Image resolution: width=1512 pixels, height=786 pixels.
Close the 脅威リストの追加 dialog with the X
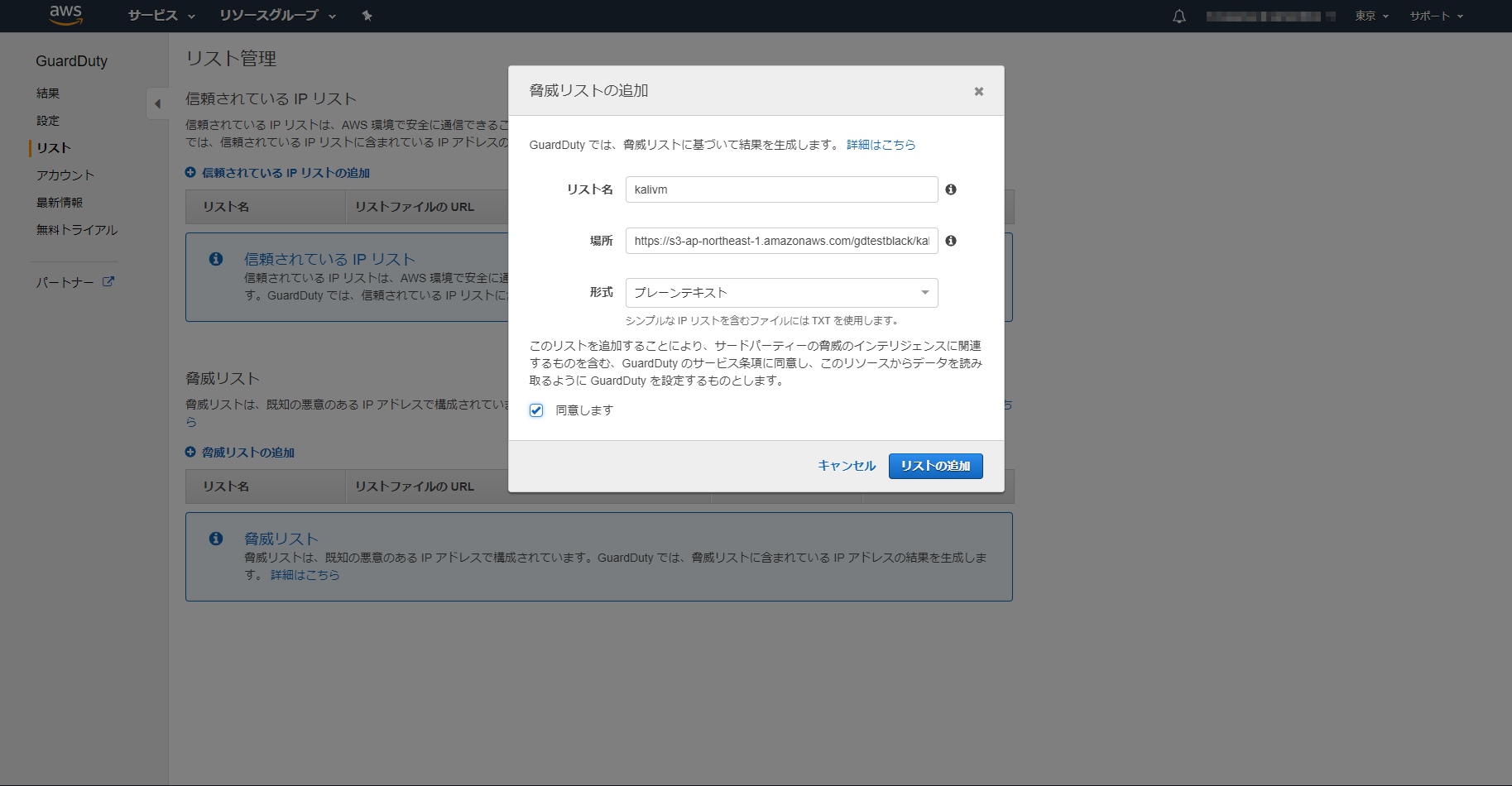tap(978, 91)
